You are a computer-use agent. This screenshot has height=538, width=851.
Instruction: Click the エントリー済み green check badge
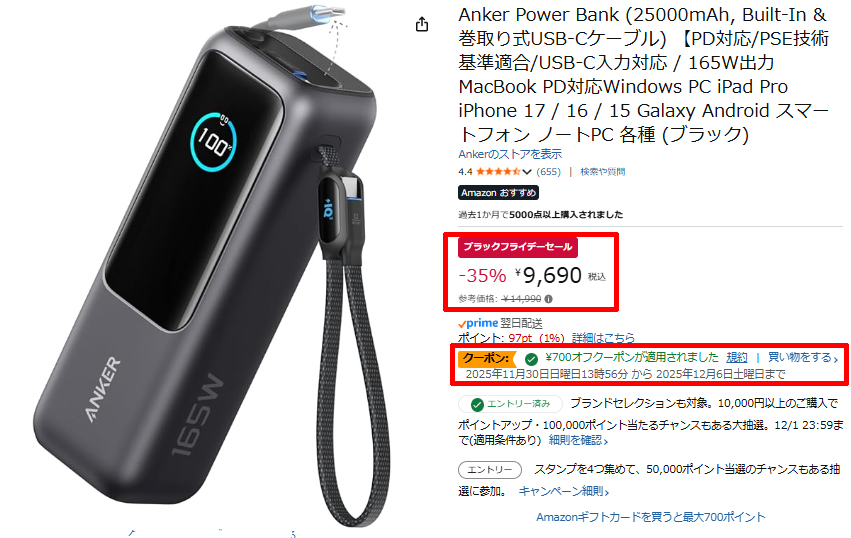click(x=510, y=404)
